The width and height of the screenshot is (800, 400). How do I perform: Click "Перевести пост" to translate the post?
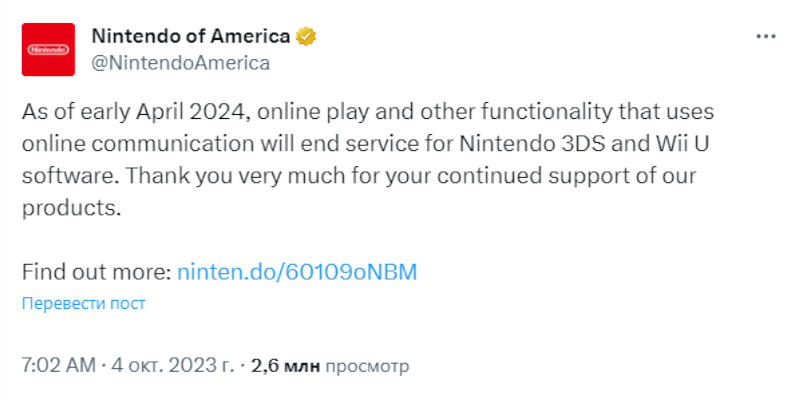(x=83, y=303)
